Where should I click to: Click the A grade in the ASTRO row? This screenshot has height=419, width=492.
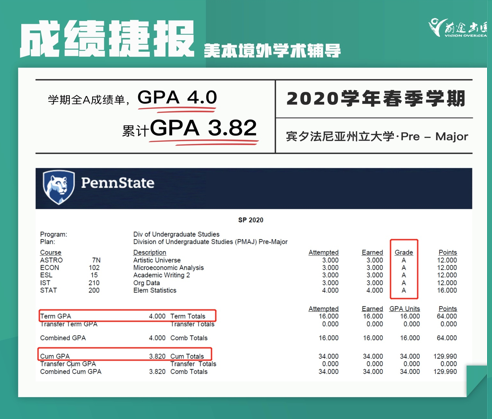point(404,260)
